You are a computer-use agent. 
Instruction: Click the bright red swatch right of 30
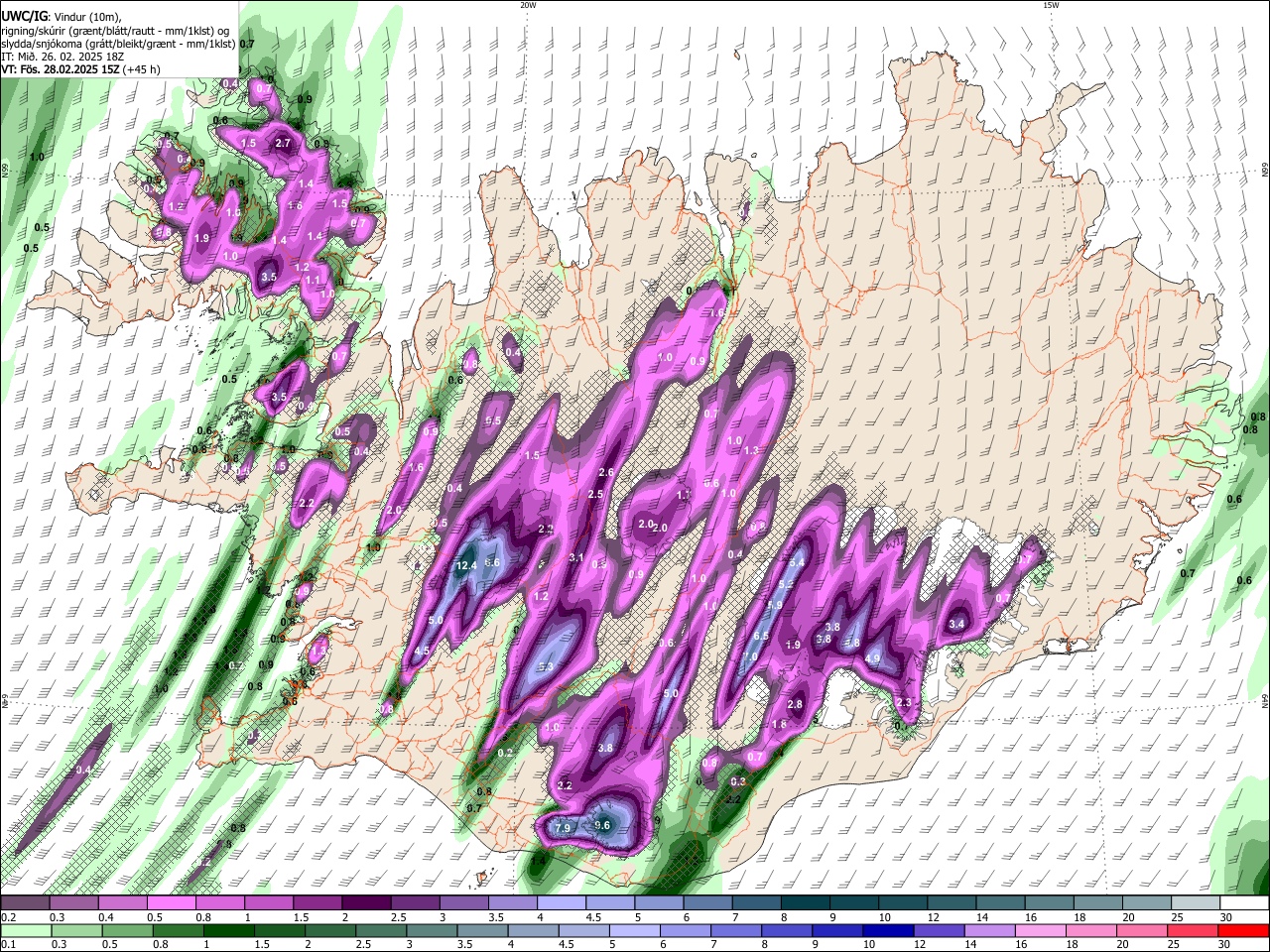1243,931
